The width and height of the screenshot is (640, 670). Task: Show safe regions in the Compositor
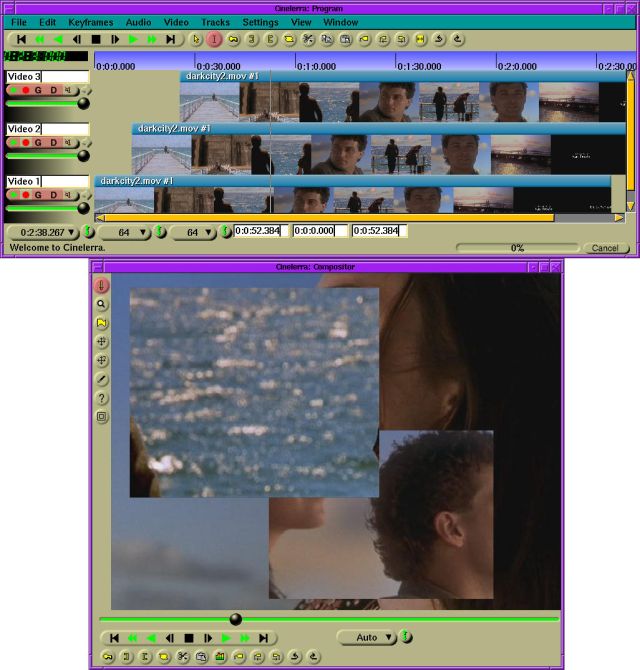tap(102, 417)
